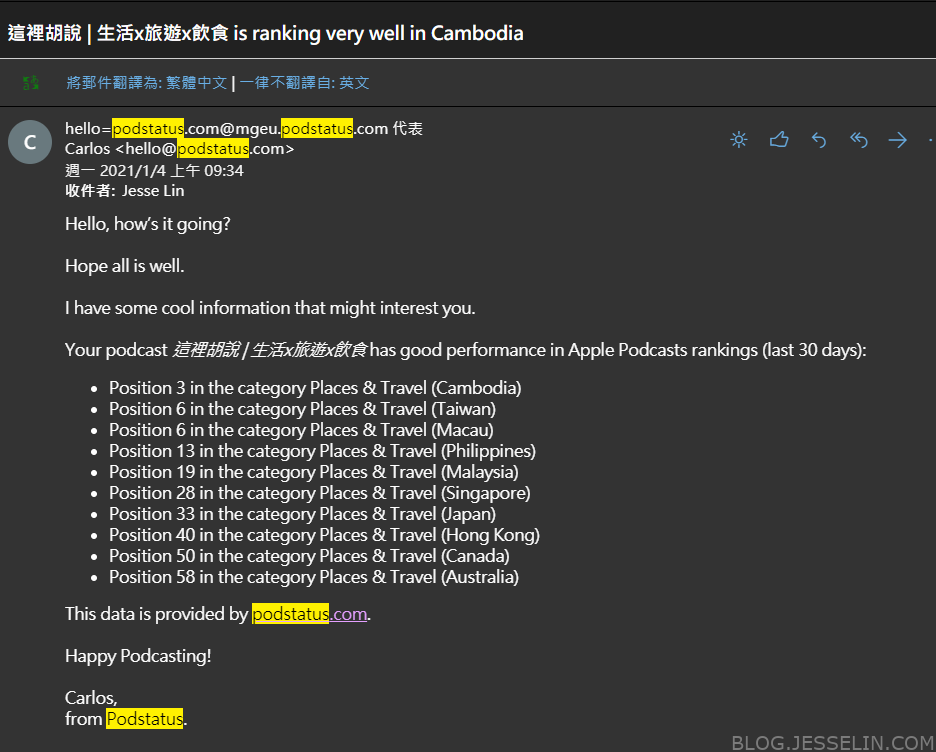Click the Happy Podcasting! line
The image size is (936, 752).
[x=138, y=656]
